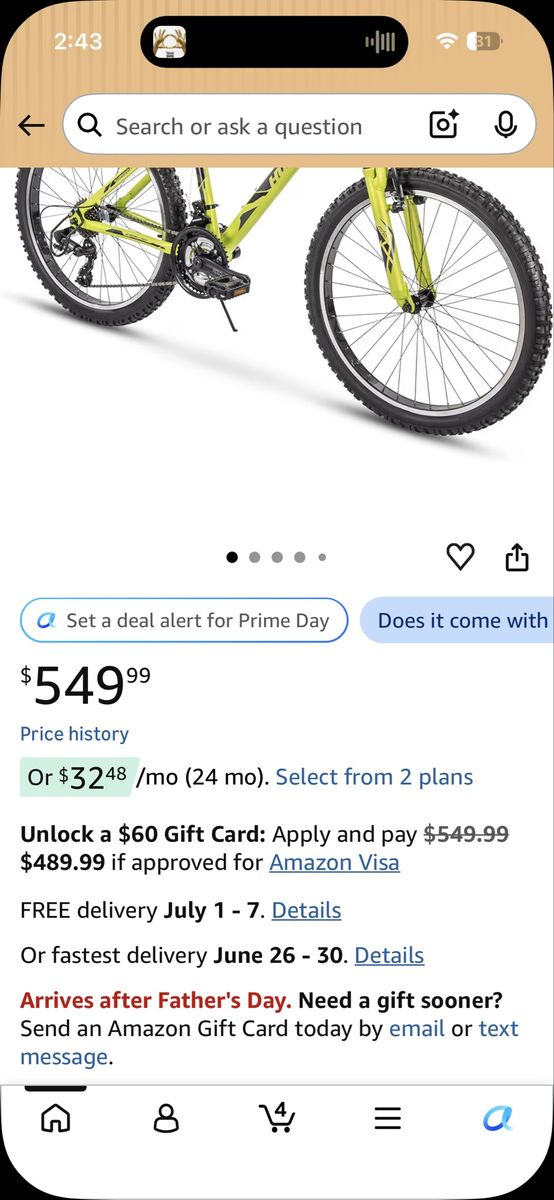Select from 2 plans link
The width and height of the screenshot is (554, 1200).
coord(374,777)
